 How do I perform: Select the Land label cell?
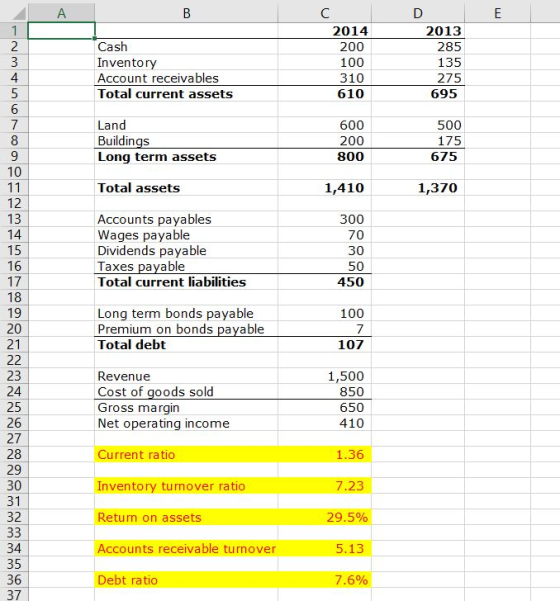(x=186, y=125)
